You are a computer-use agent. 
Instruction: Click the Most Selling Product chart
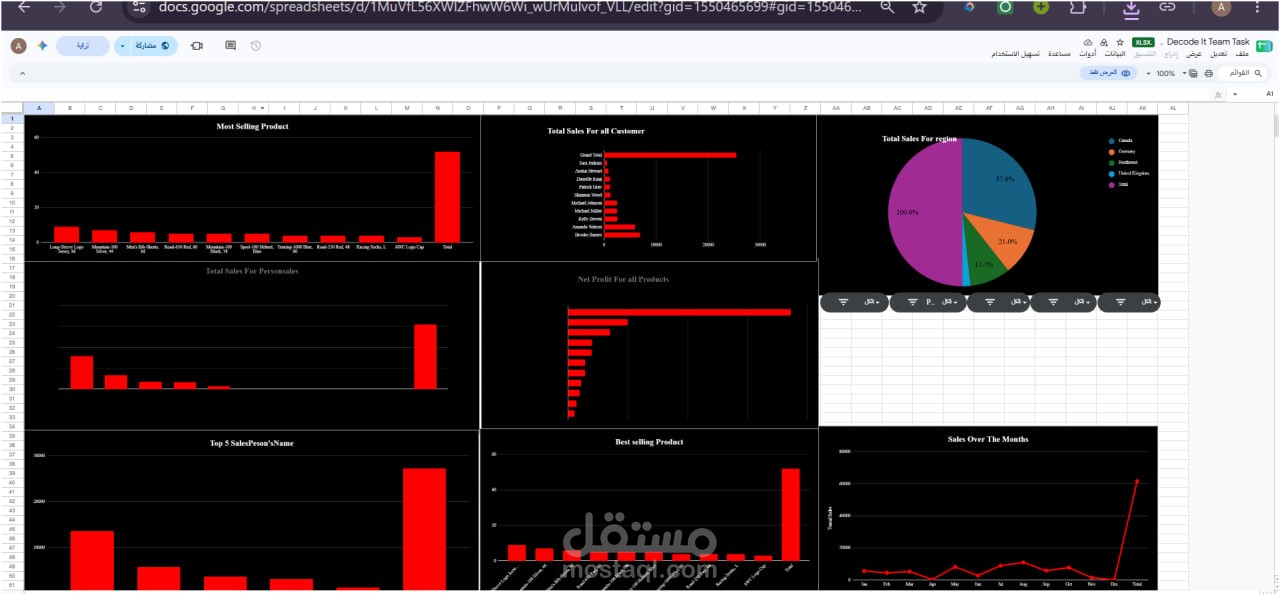tap(252, 188)
